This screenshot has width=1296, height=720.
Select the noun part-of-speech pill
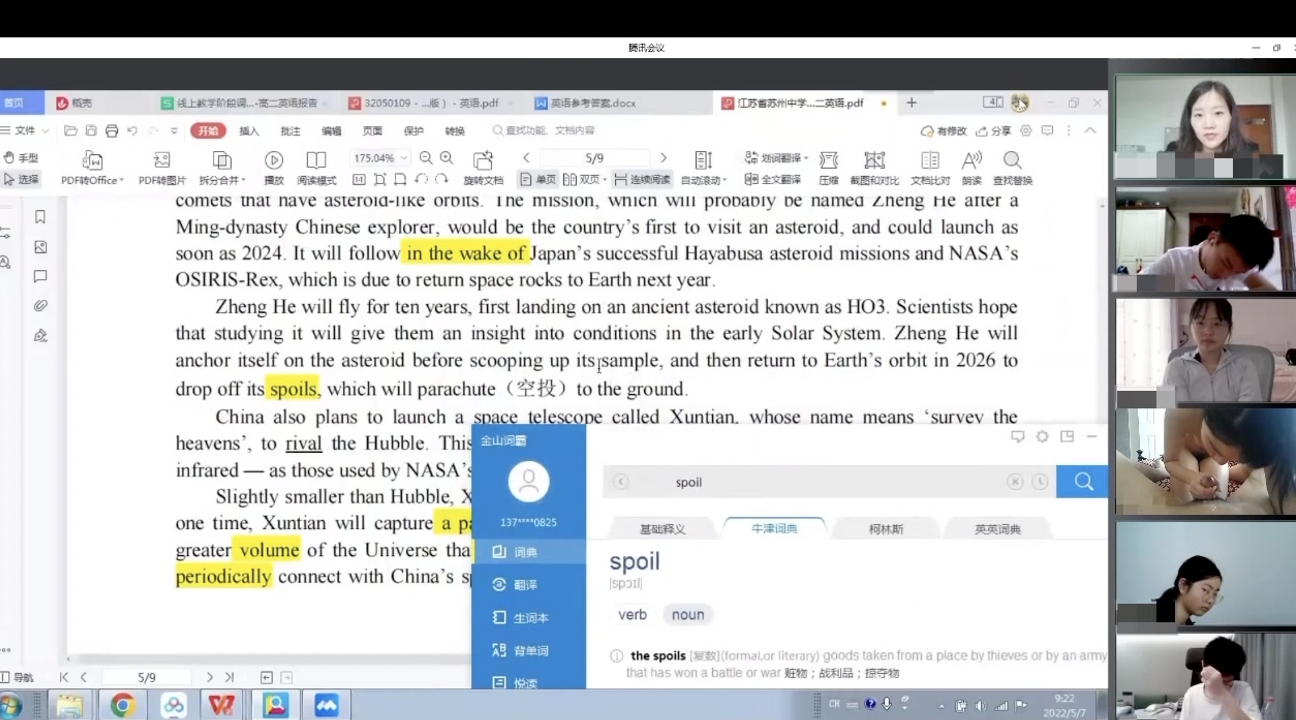(688, 615)
